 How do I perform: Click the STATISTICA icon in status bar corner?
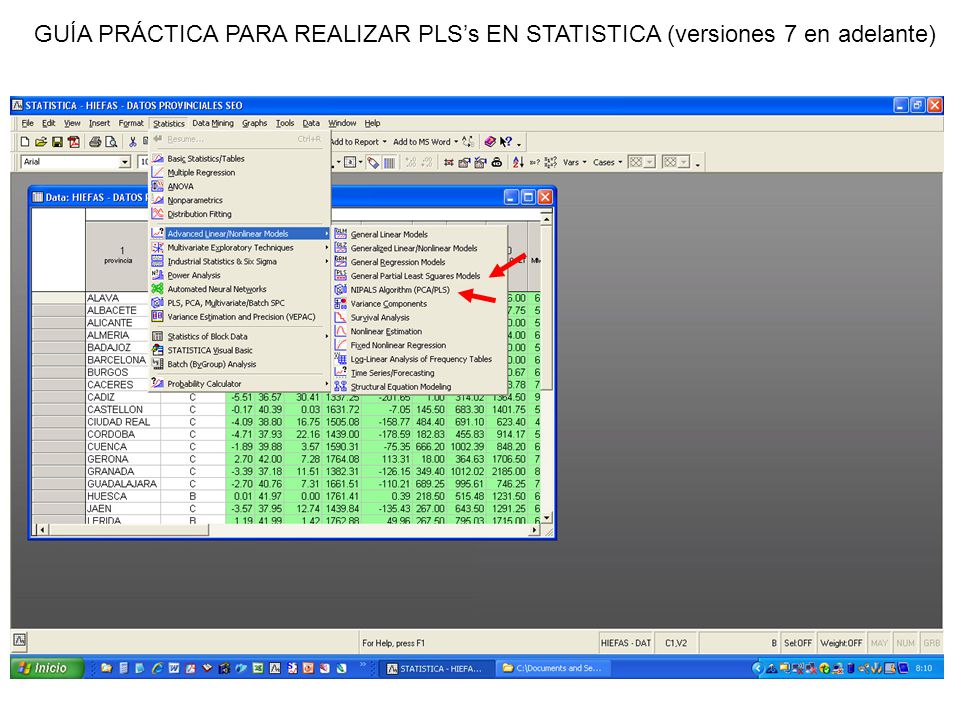click(x=20, y=640)
